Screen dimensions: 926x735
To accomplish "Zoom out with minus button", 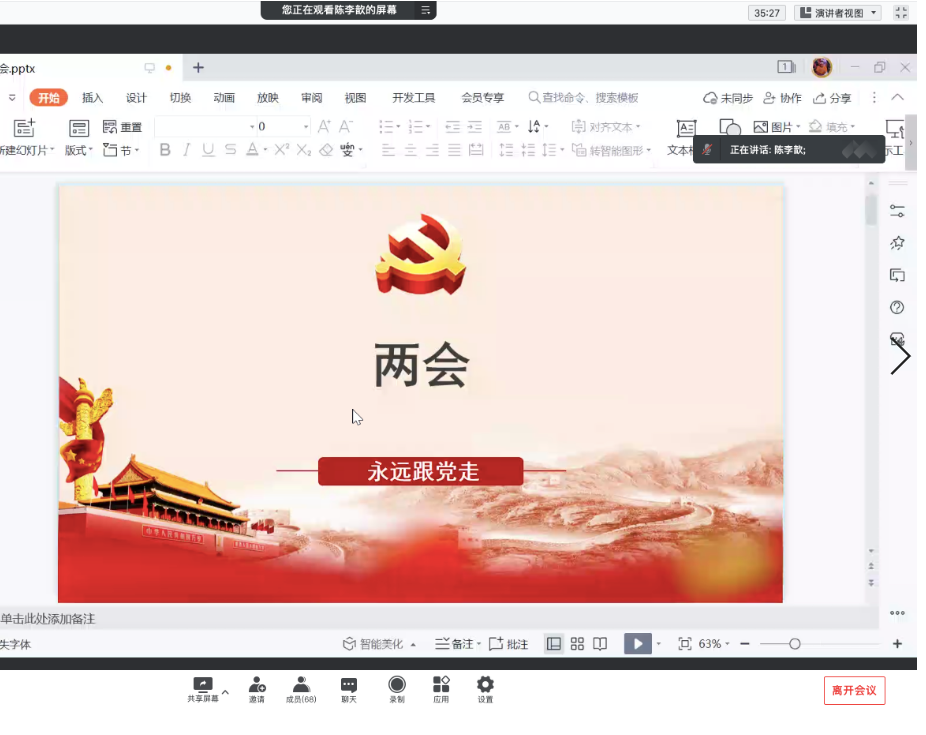I will pos(745,644).
